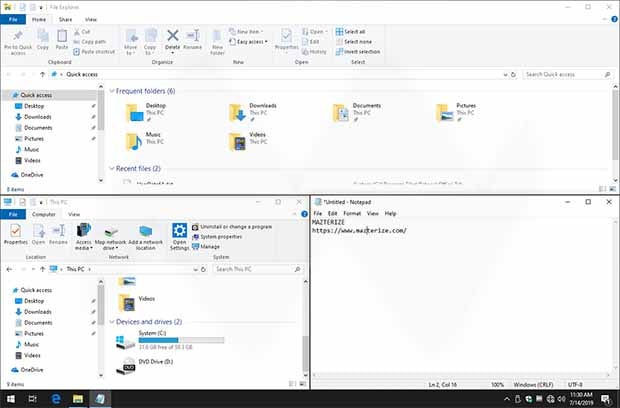
Task: Open Settings from This PC ribbon
Action: coord(179,237)
